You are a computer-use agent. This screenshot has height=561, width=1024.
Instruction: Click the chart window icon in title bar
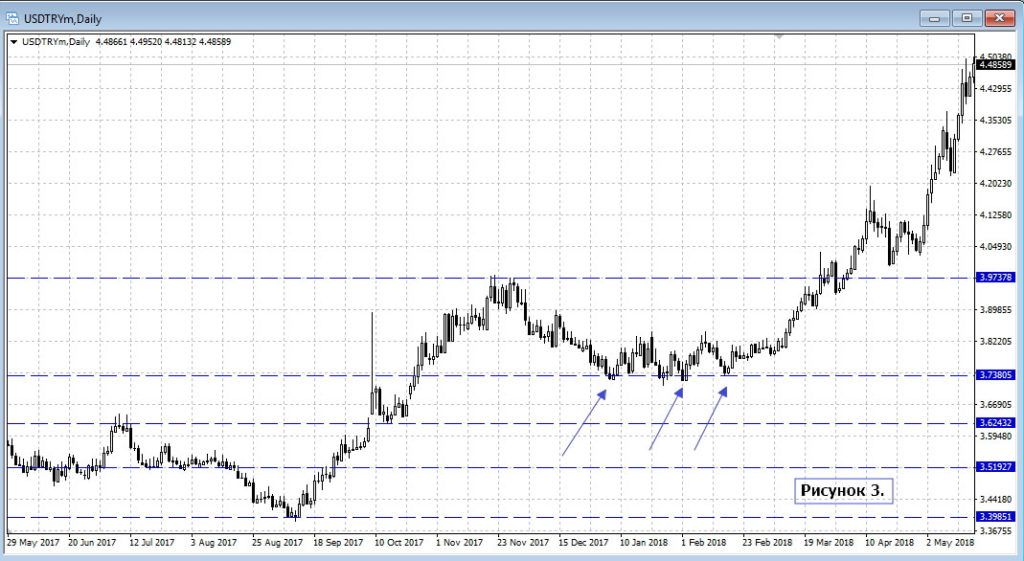[11, 15]
